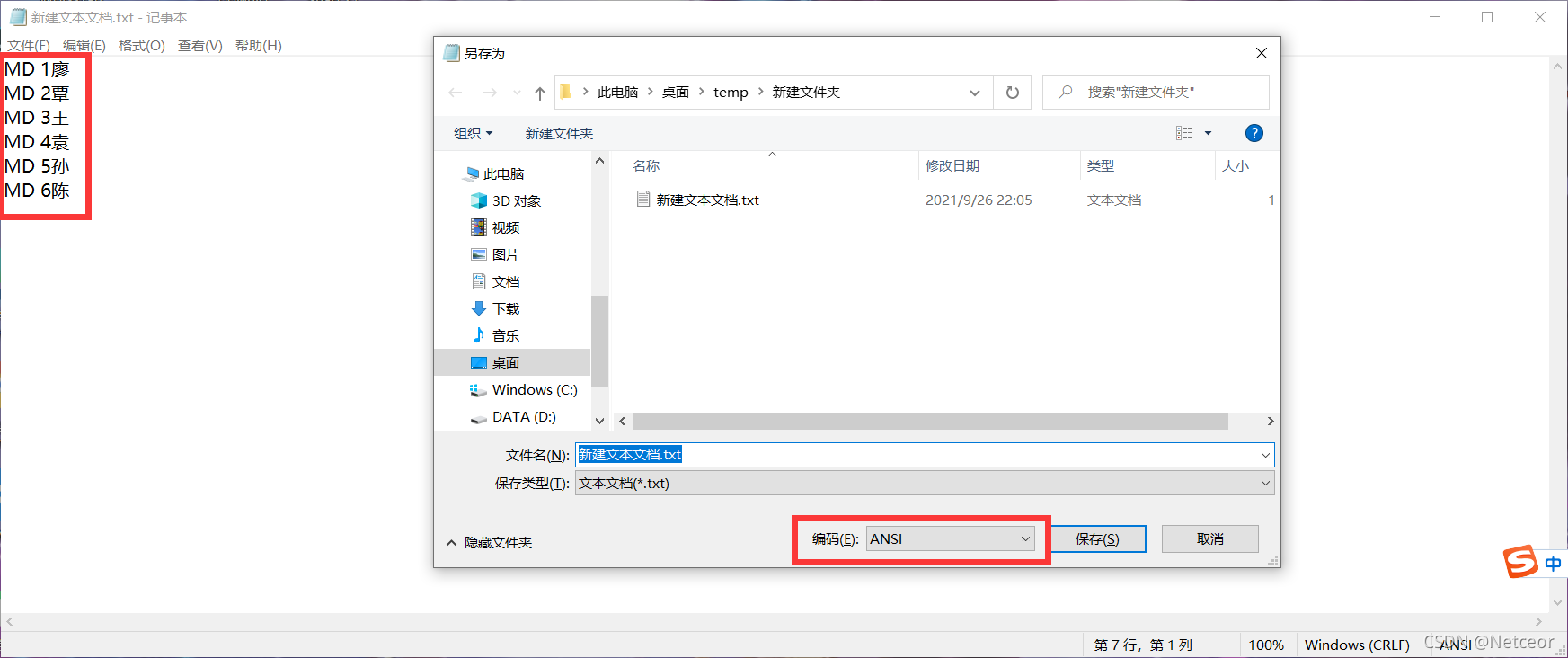
Task: Select 新建文本文档.txt file in list
Action: tap(707, 200)
